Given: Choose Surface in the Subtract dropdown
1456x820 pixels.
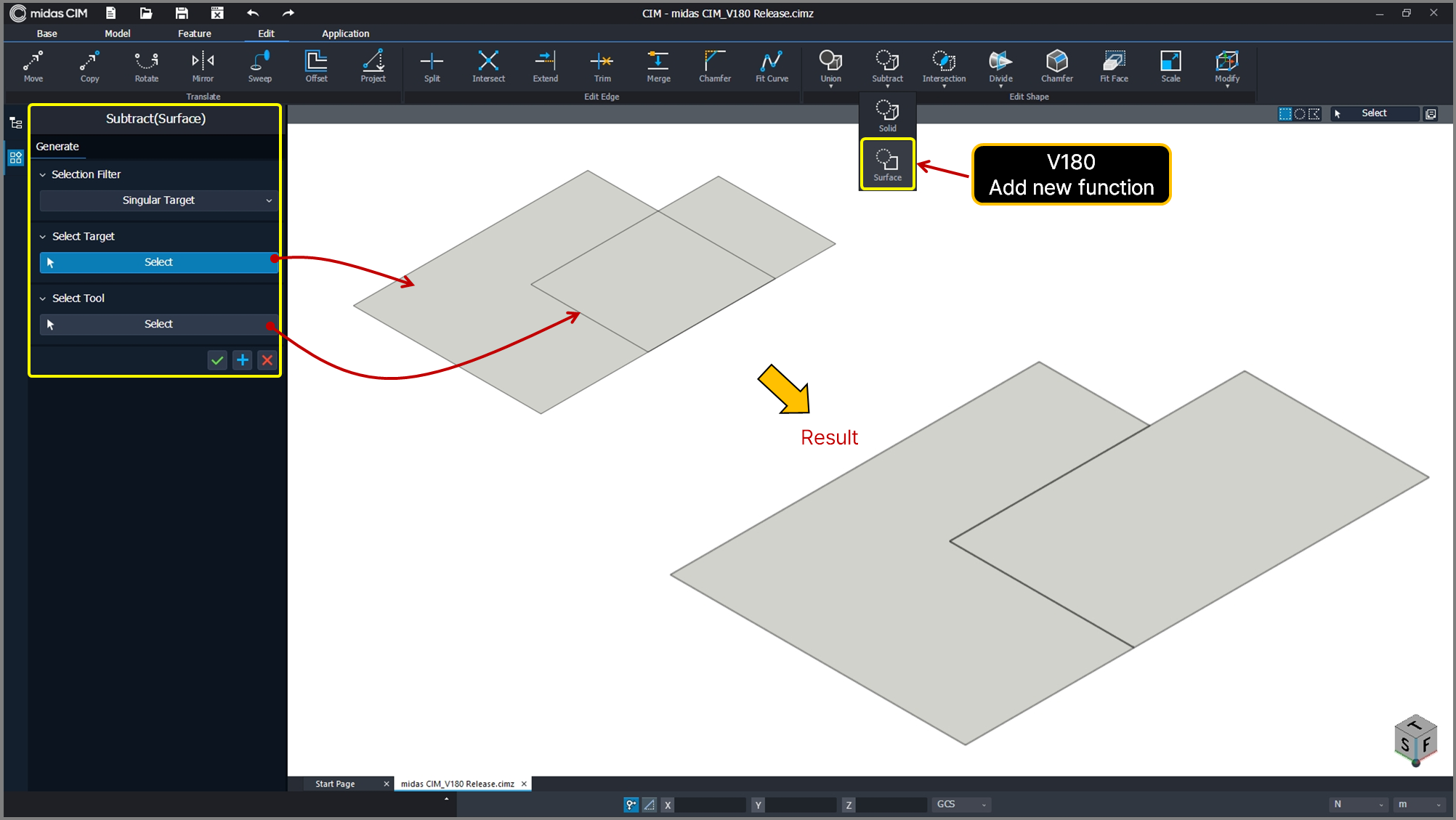Looking at the screenshot, I should pyautogui.click(x=887, y=164).
